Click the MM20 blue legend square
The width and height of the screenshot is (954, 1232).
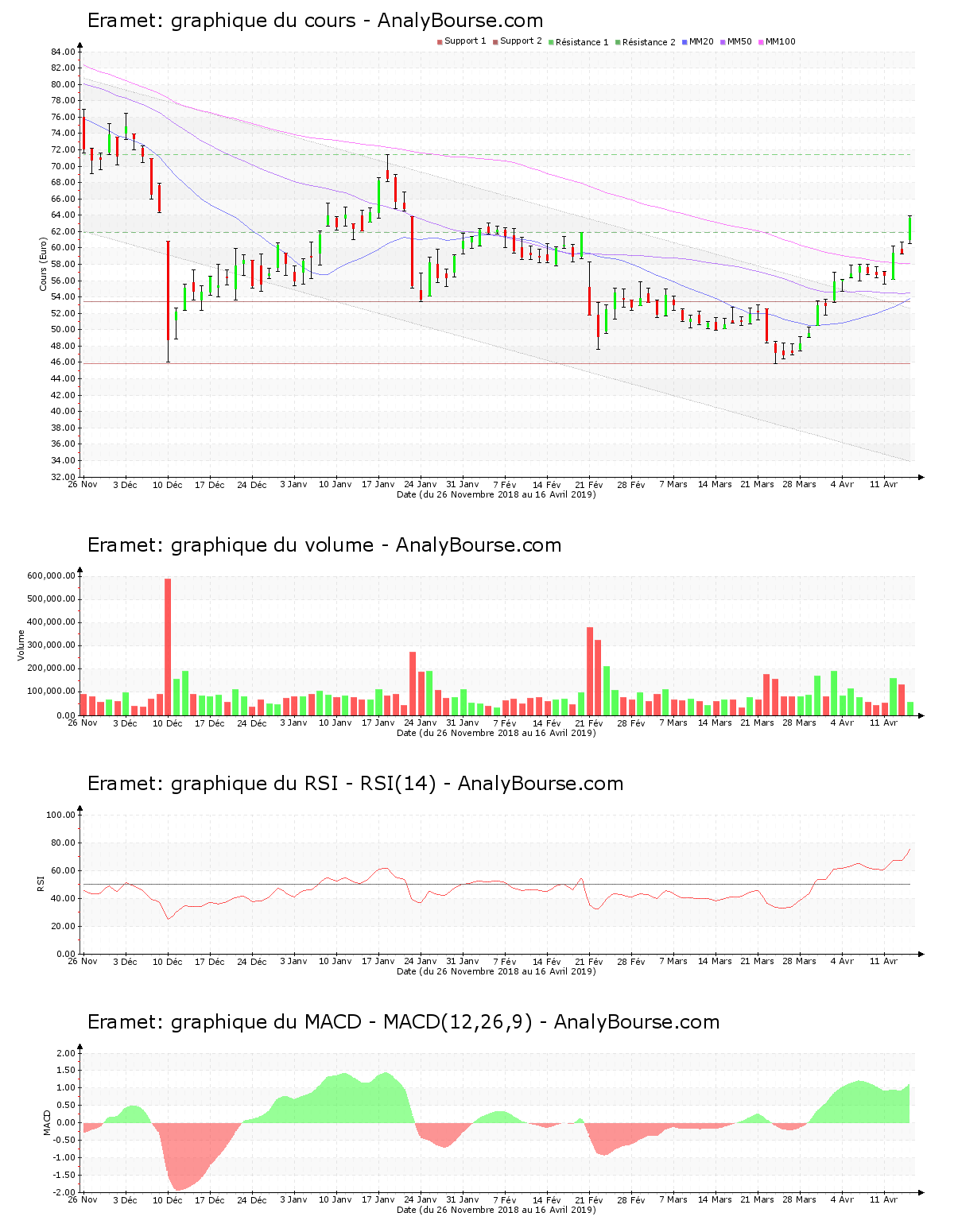click(x=684, y=42)
